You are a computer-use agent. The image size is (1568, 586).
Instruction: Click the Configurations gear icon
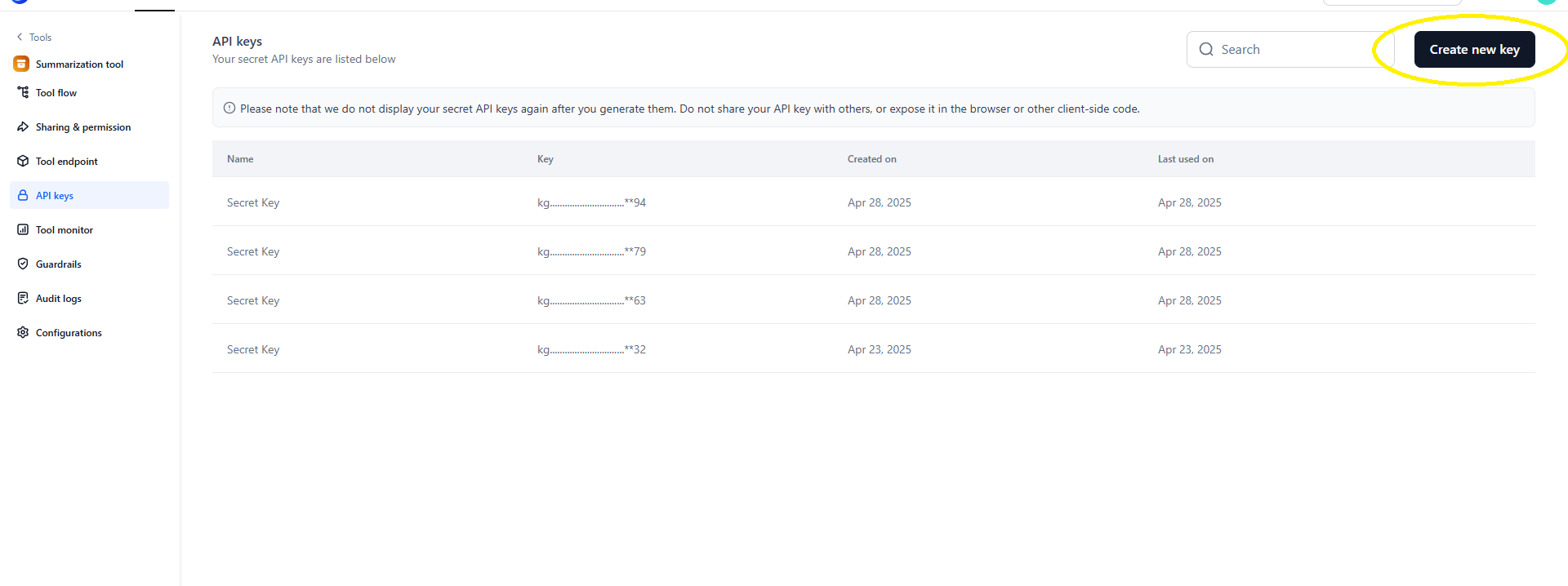23,332
